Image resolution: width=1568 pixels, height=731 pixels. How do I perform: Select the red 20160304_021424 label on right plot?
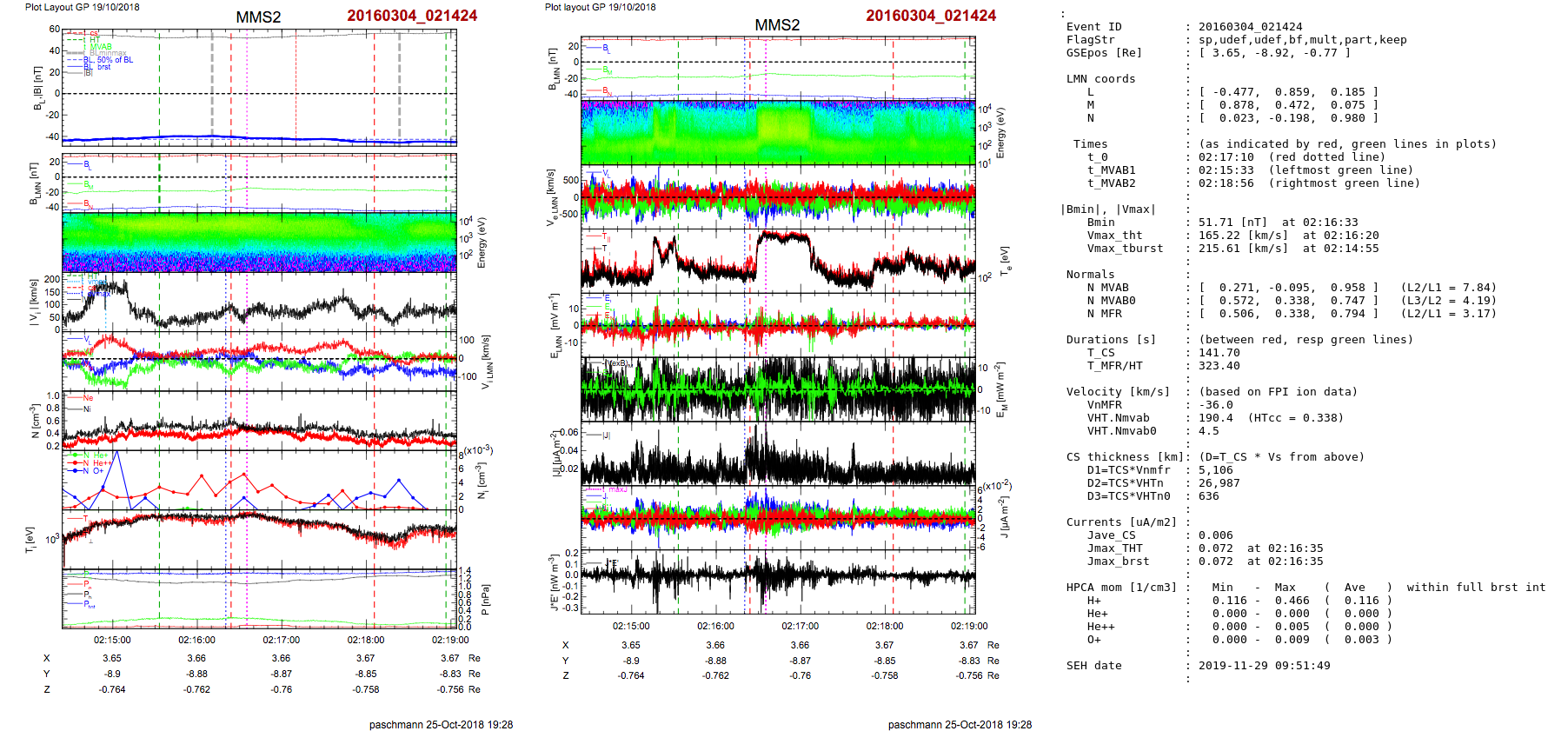[931, 16]
